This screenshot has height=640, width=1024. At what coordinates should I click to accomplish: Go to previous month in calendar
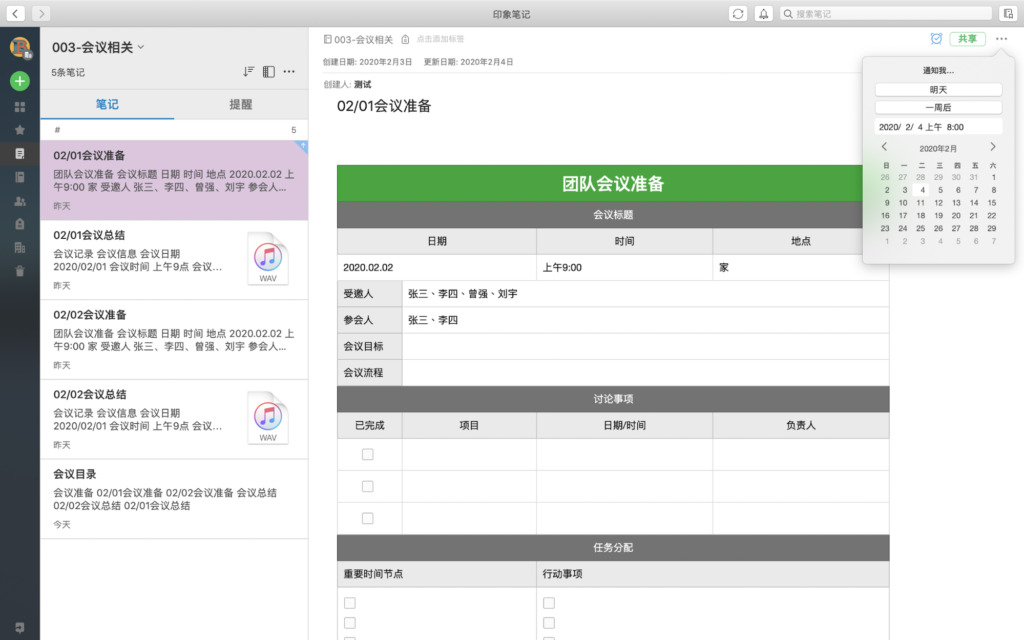[x=884, y=147]
